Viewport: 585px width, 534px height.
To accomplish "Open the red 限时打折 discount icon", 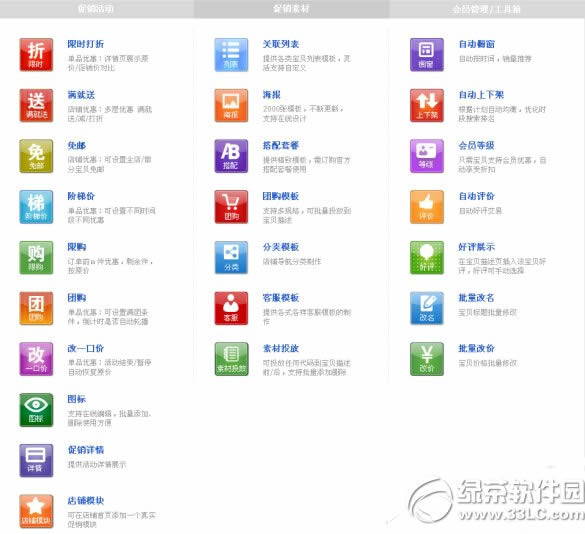I will (x=36, y=55).
